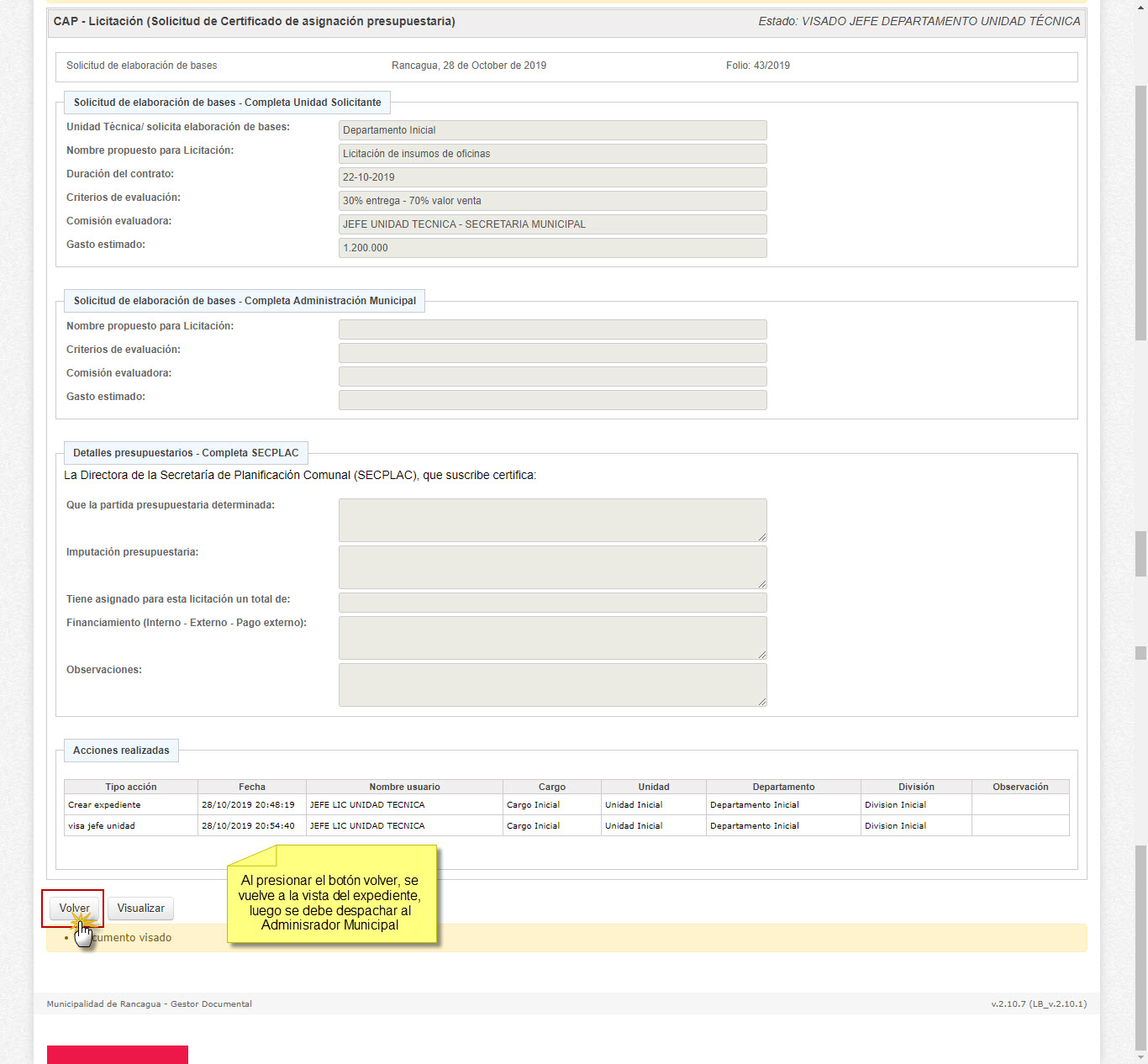Click the 'División' column header
Screen dimensions: 1148x1064
(916, 787)
